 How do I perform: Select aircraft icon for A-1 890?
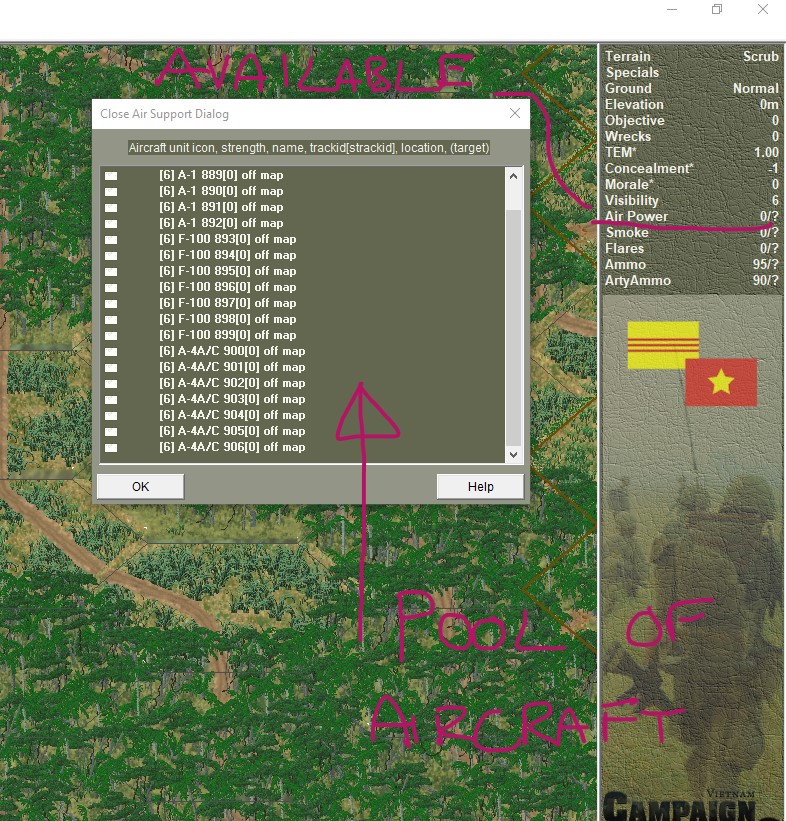(111, 192)
